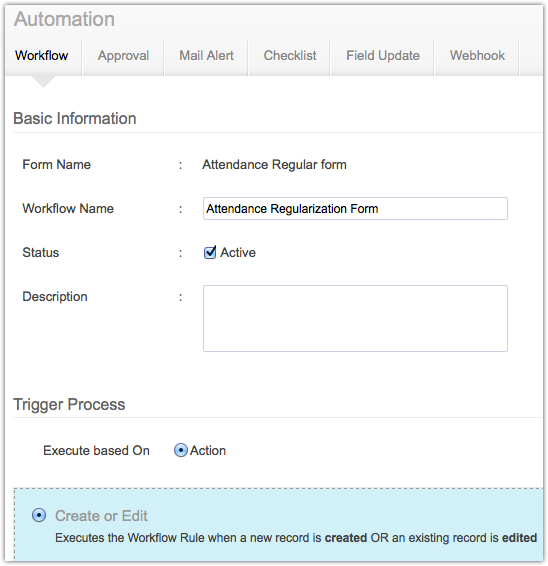Click the 'Execute based On' label

click(96, 450)
